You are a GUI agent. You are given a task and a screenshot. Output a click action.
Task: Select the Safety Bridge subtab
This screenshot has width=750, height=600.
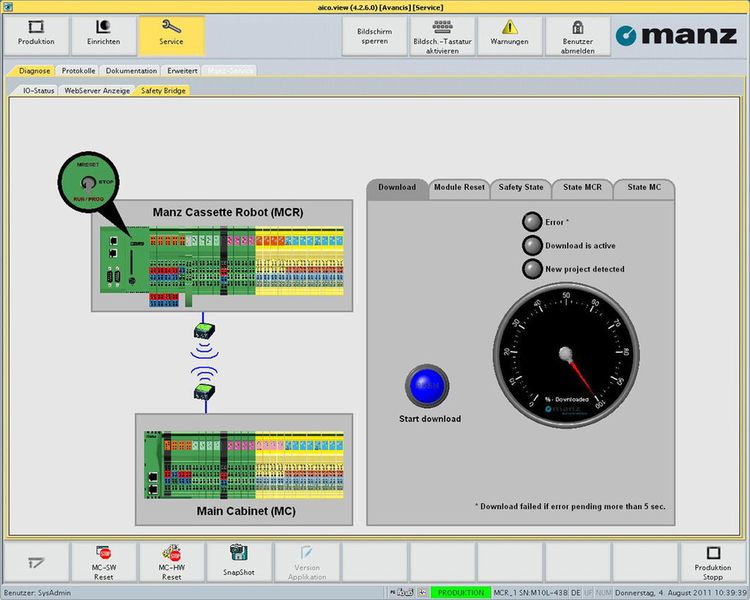click(163, 90)
